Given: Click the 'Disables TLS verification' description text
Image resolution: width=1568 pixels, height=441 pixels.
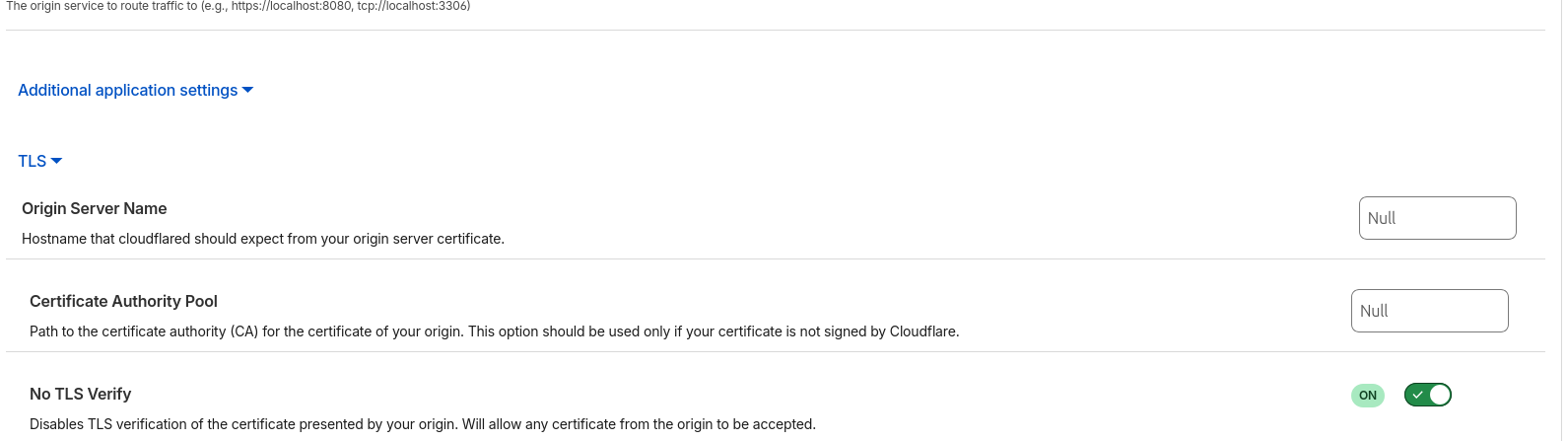Looking at the screenshot, I should click(422, 424).
